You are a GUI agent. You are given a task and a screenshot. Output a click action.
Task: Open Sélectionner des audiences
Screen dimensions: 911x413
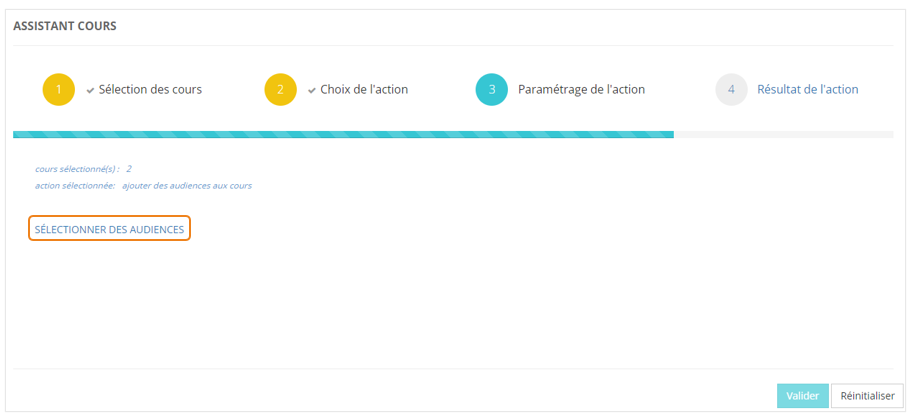pos(109,229)
